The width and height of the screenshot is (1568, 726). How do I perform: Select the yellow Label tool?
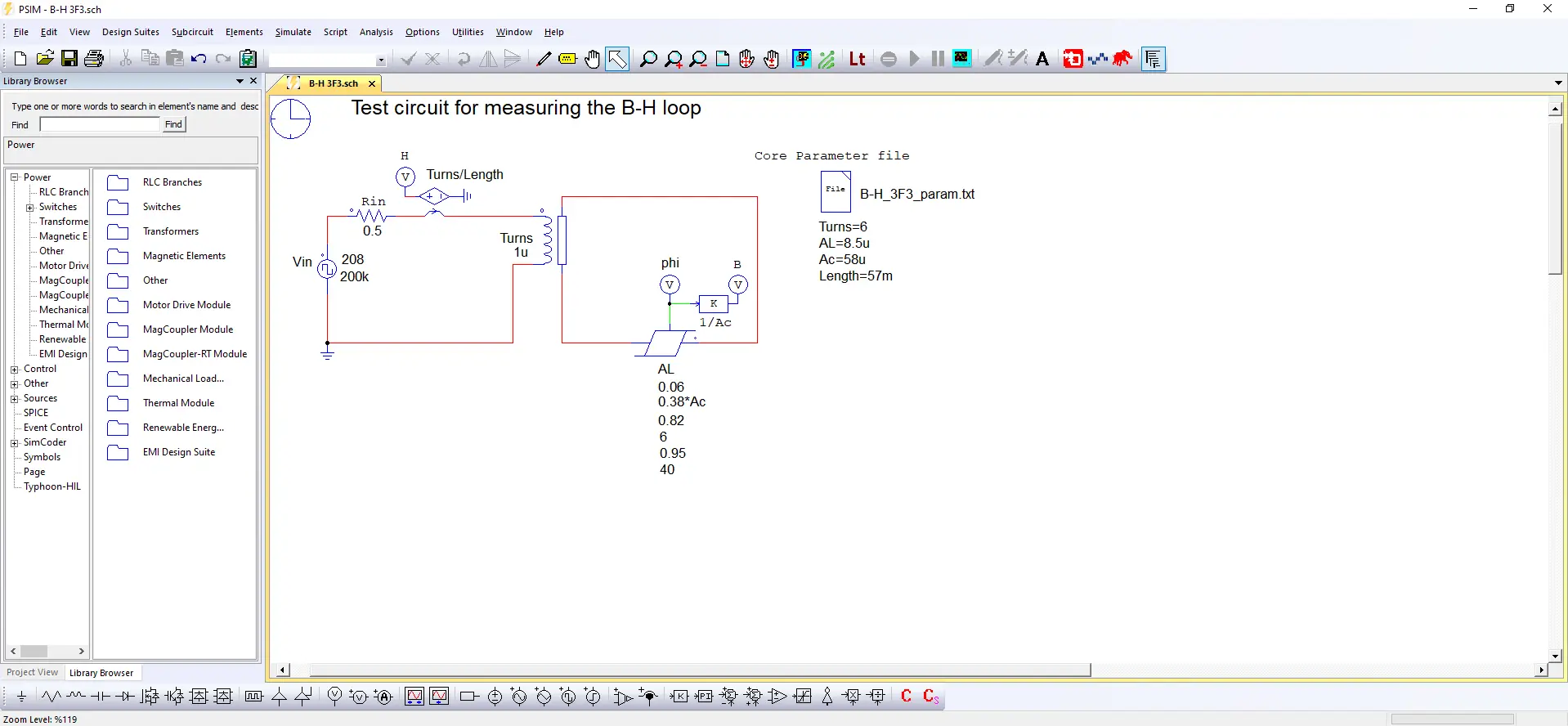tap(568, 59)
